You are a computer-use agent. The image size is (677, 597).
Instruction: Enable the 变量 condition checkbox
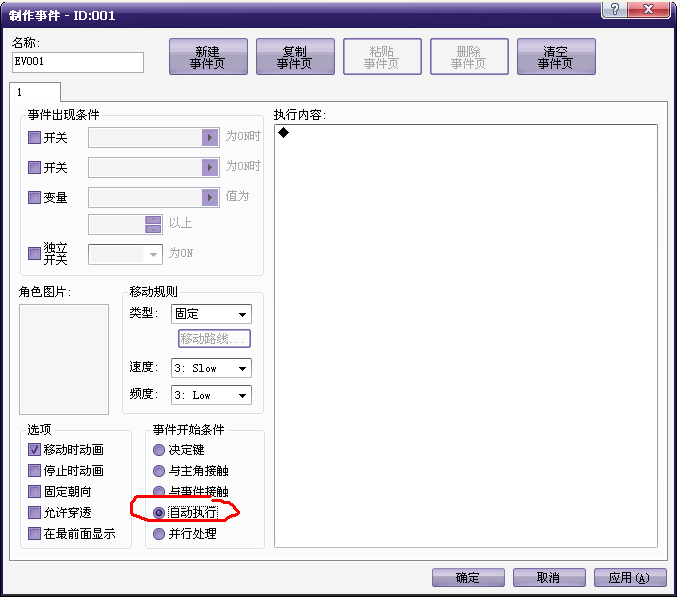pos(34,198)
